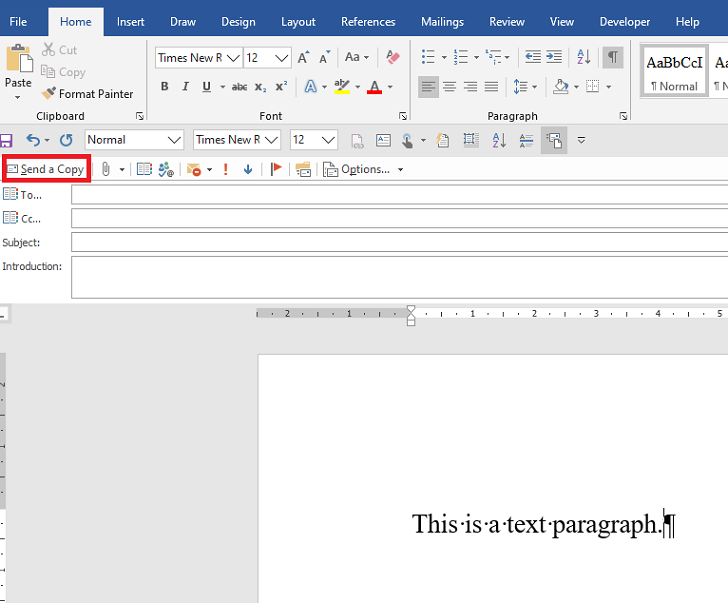Viewport: 728px width, 603px height.
Task: Toggle Underline formatting
Action: 207,87
